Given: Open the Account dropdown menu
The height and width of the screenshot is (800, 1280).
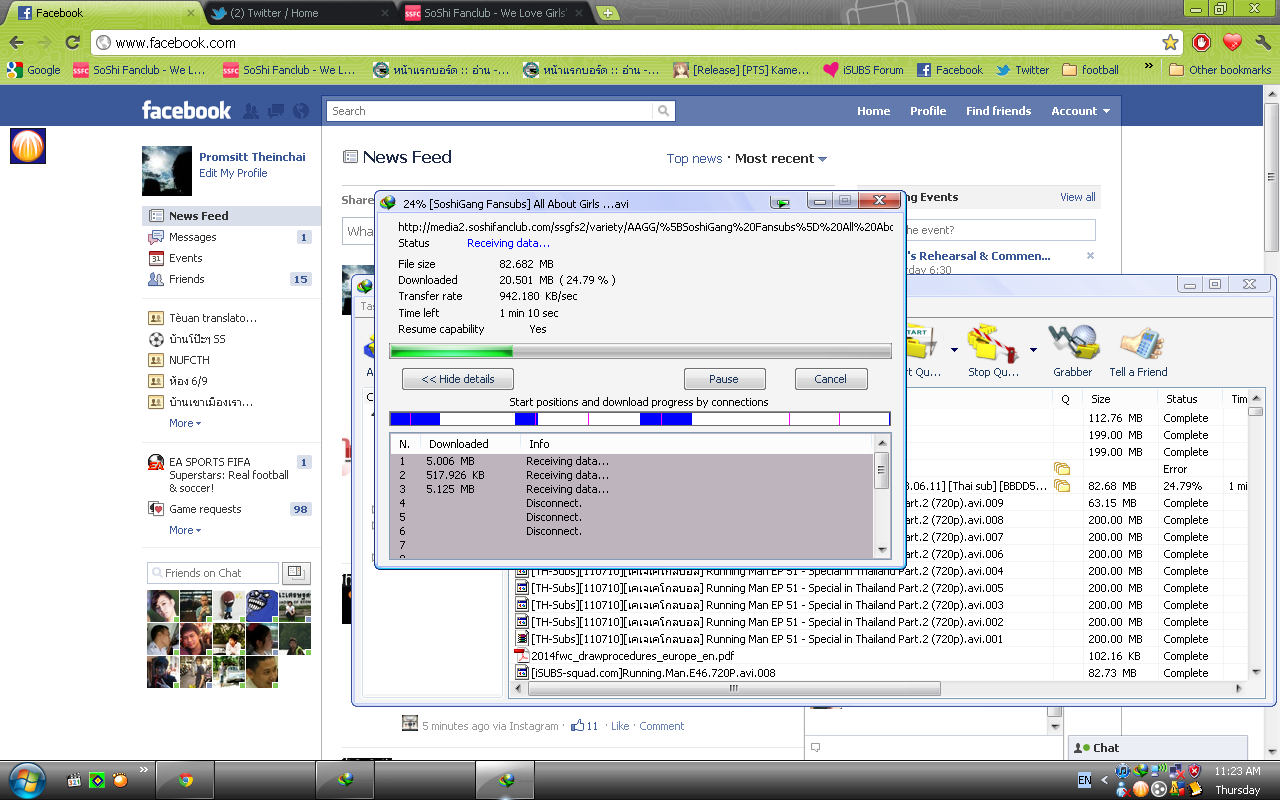Looking at the screenshot, I should [1080, 111].
